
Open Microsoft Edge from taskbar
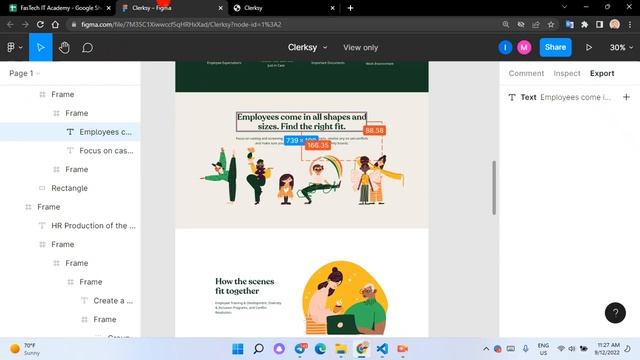pos(320,349)
